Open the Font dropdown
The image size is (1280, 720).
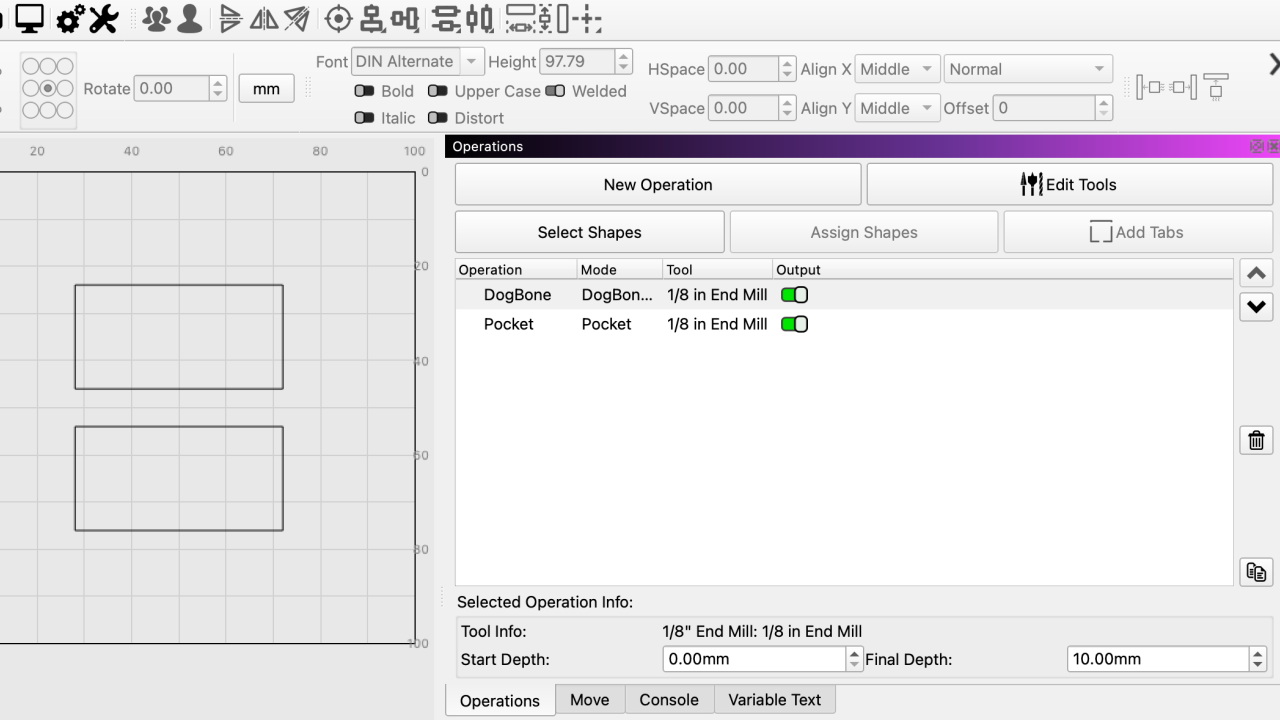point(418,61)
